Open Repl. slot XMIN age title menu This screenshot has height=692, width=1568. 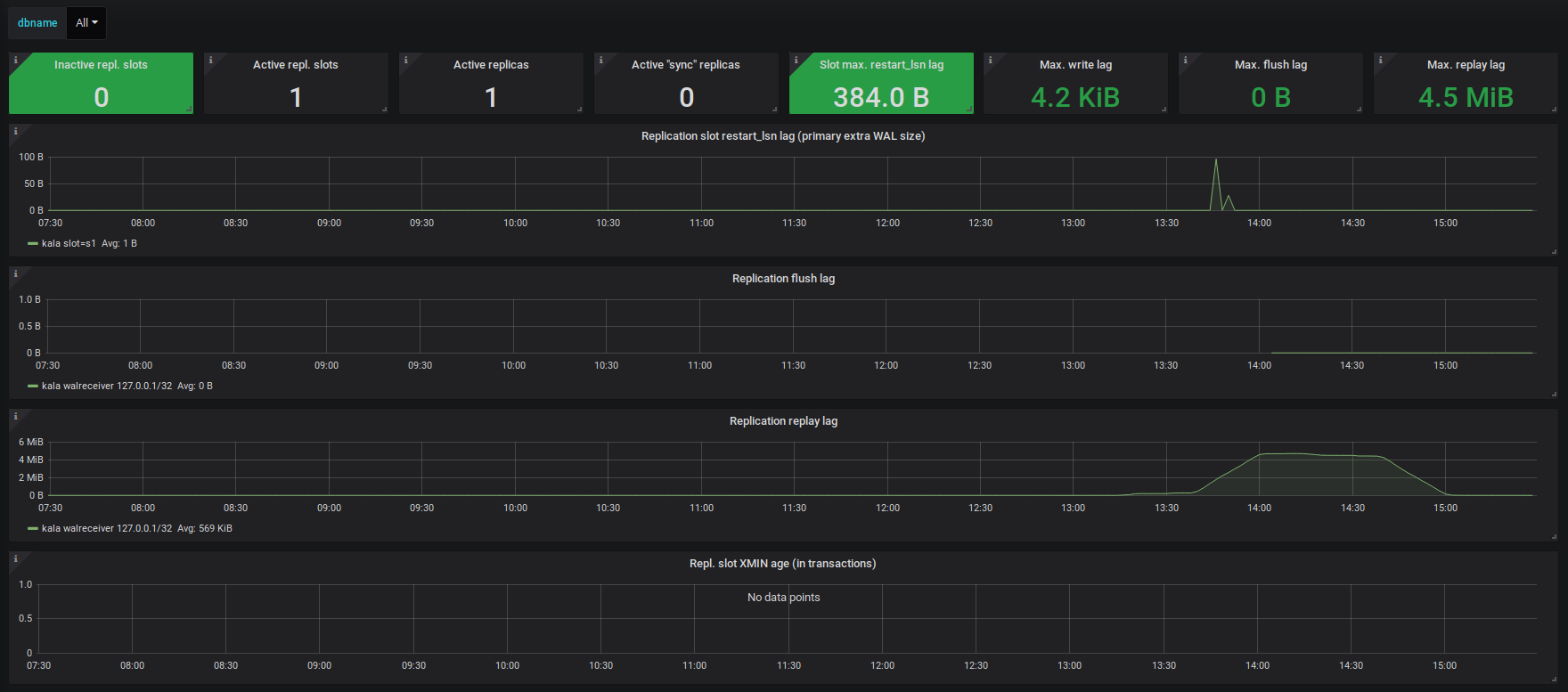pyautogui.click(x=782, y=564)
